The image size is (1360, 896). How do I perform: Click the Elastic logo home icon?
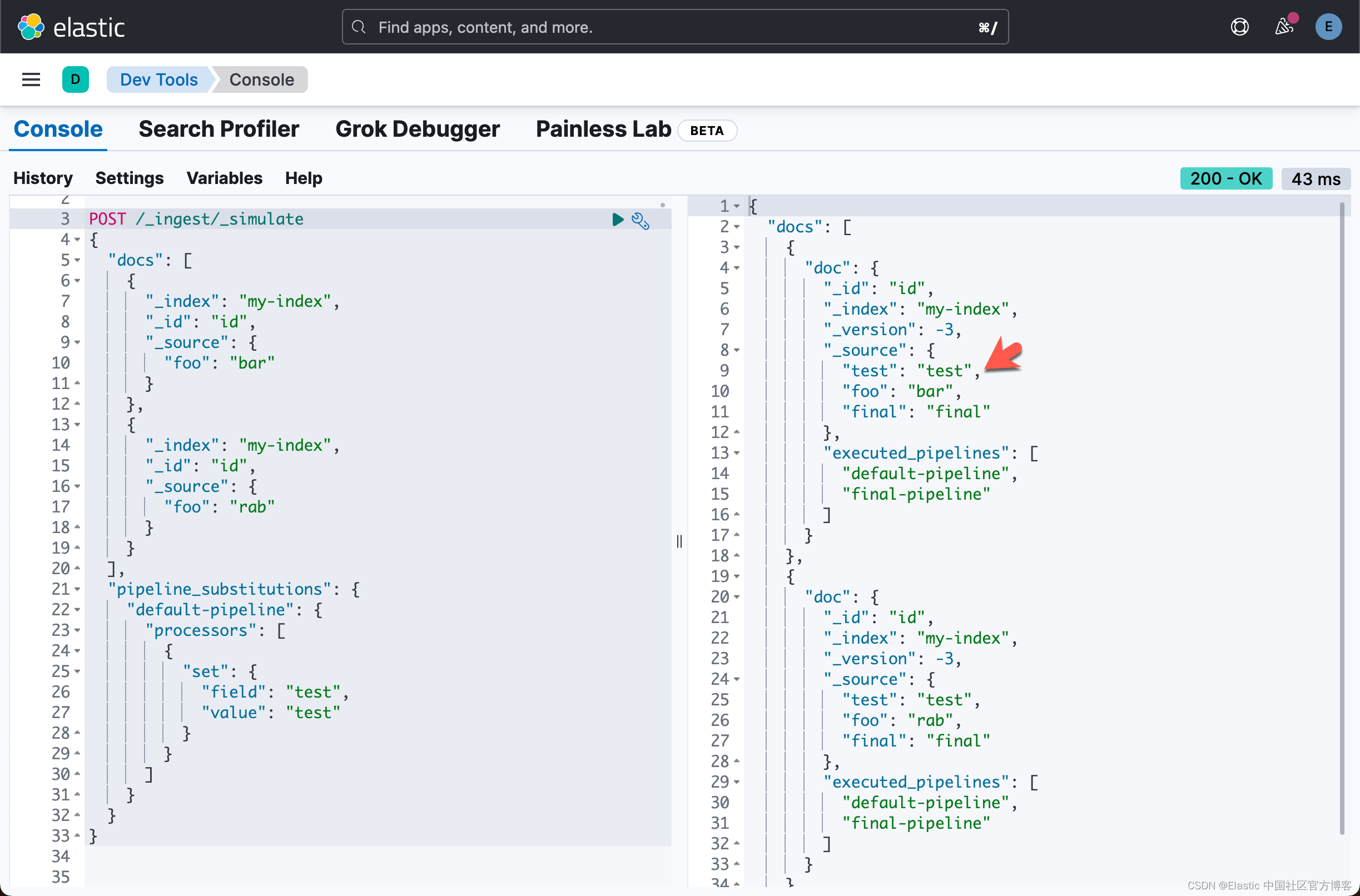point(31,27)
